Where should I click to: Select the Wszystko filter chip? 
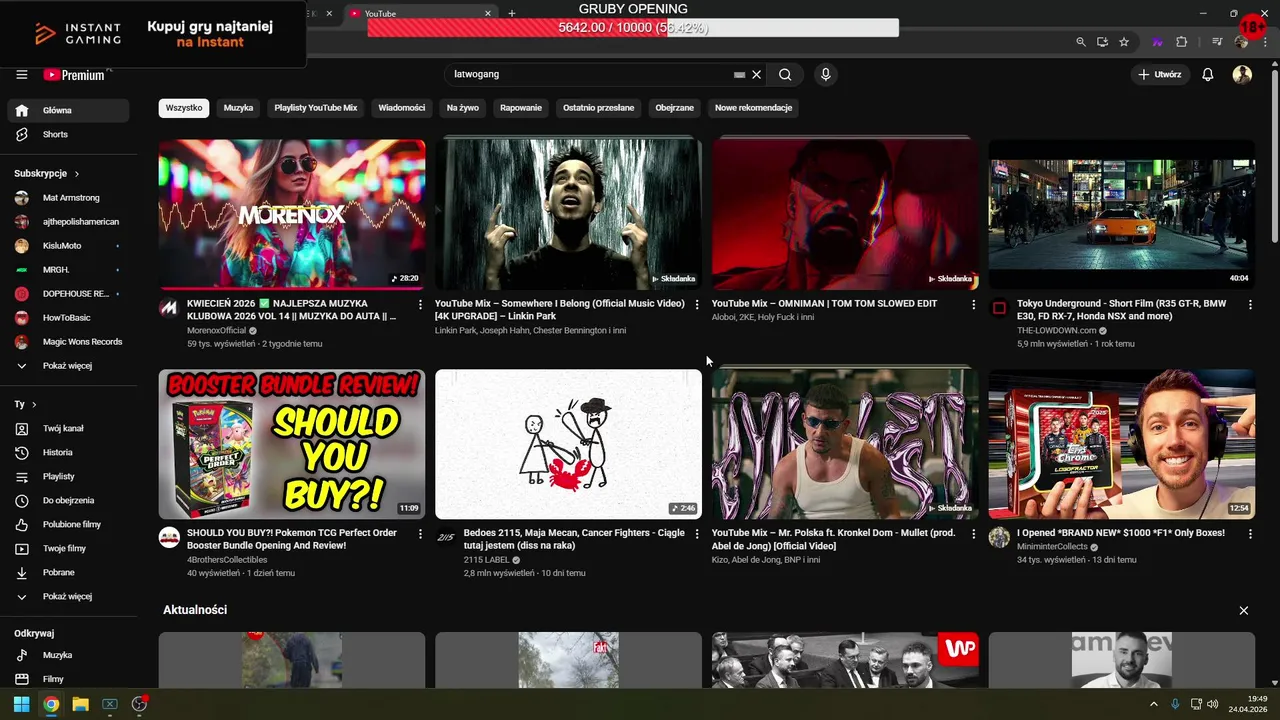point(184,107)
